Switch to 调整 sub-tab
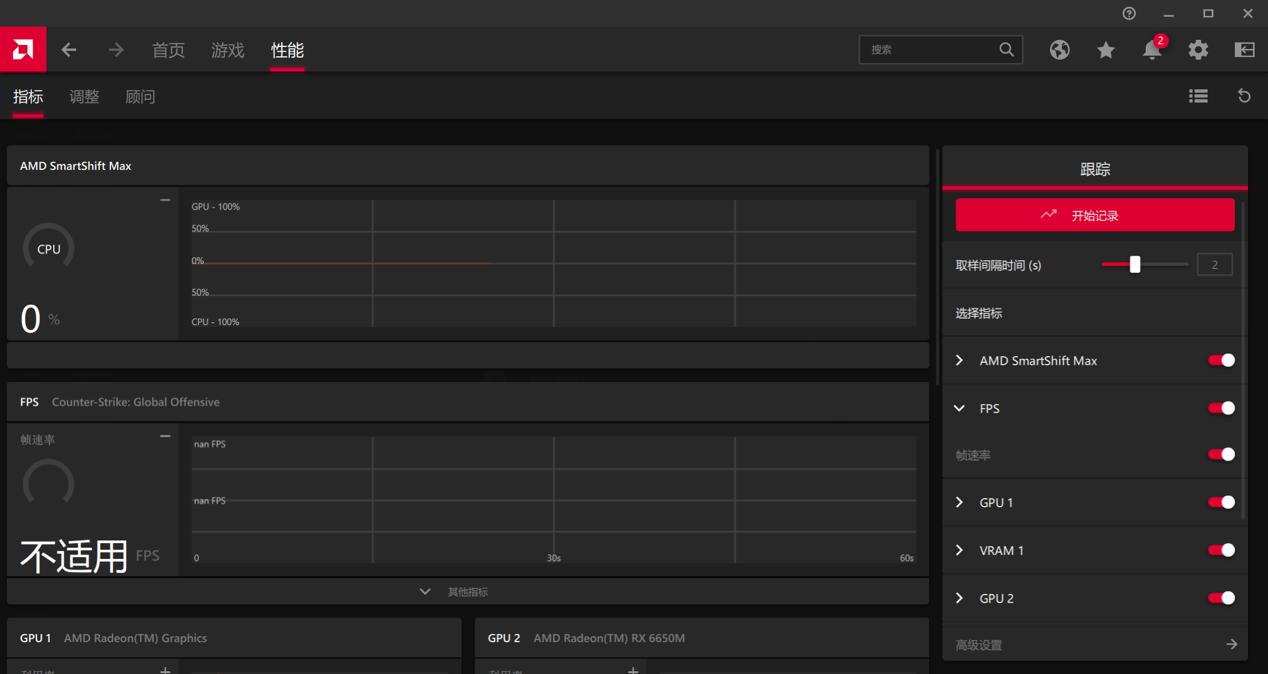The height and width of the screenshot is (674, 1268). pos(84,97)
